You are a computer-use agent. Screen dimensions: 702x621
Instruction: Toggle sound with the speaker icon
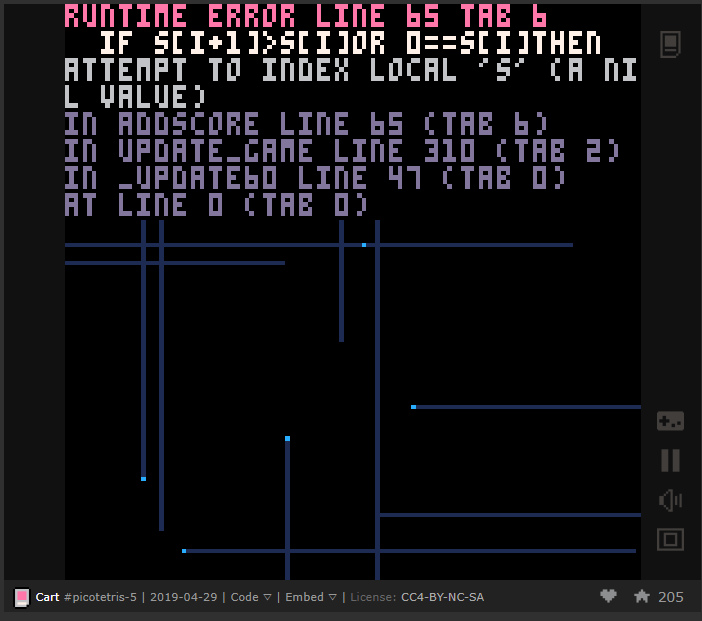click(x=670, y=500)
